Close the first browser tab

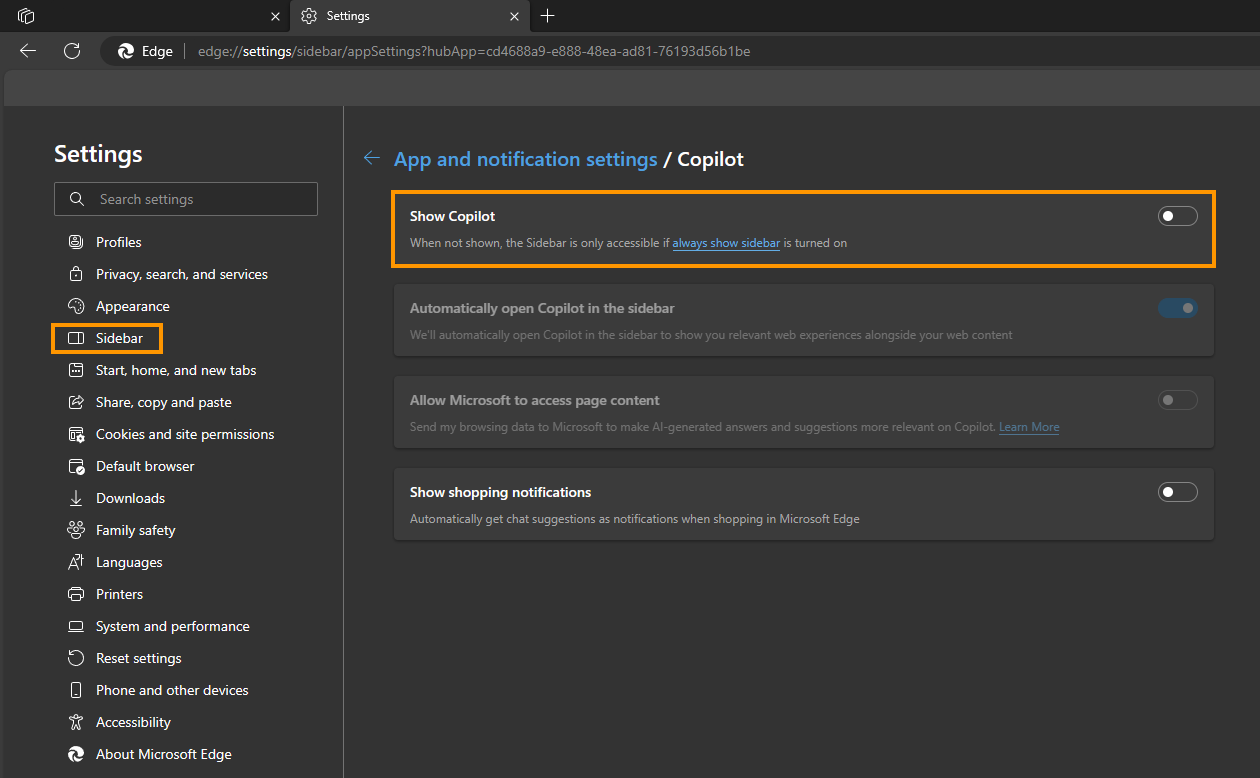click(x=276, y=16)
